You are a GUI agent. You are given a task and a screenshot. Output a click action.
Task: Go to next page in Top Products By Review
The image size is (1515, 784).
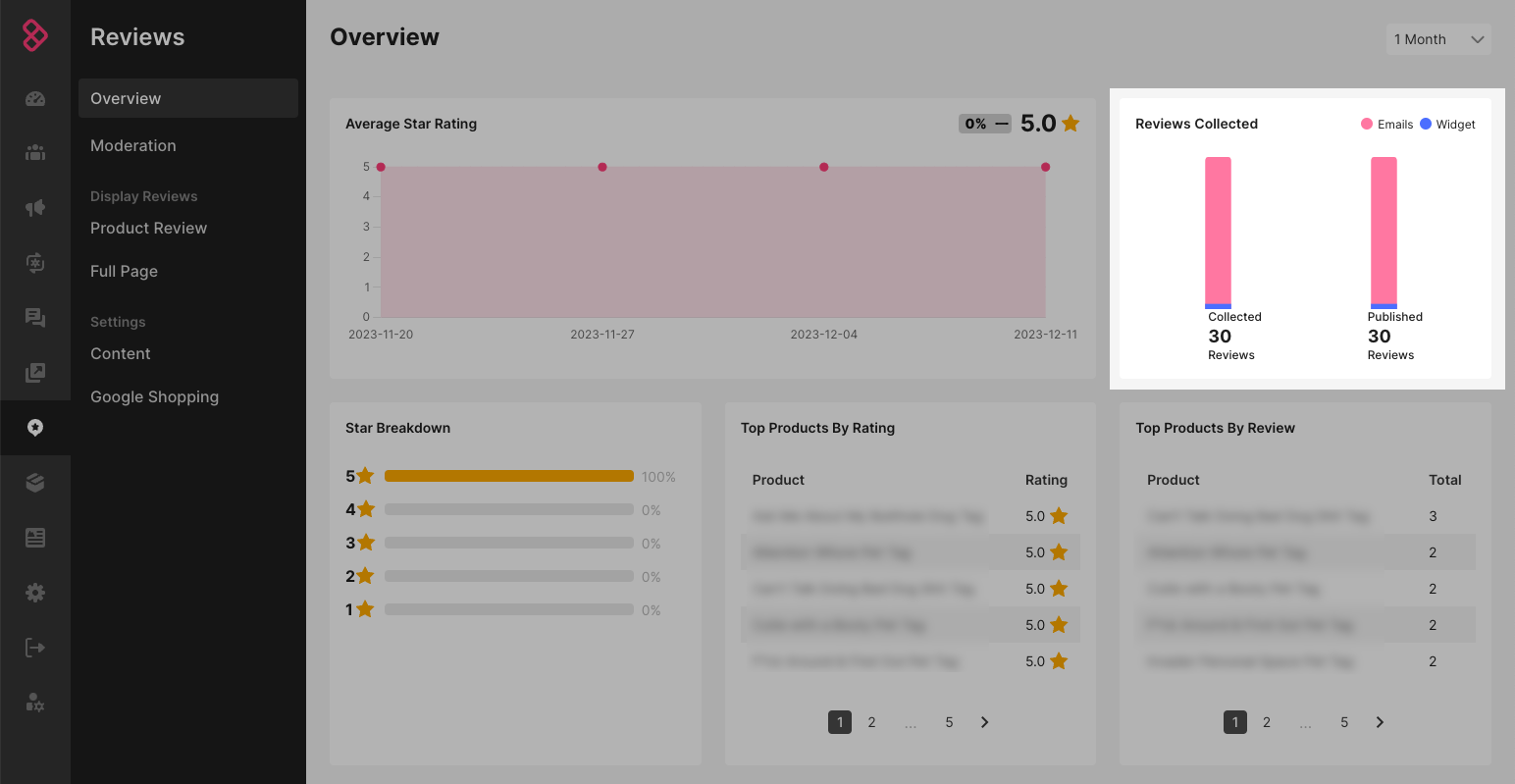[x=1380, y=722]
